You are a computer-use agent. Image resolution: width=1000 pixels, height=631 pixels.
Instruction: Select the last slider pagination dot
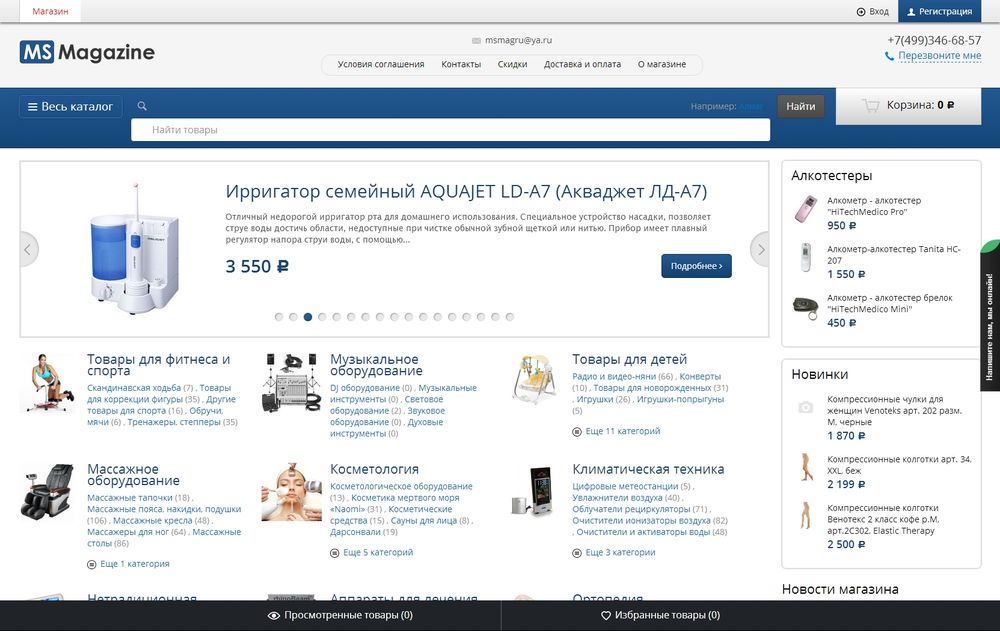pos(510,316)
